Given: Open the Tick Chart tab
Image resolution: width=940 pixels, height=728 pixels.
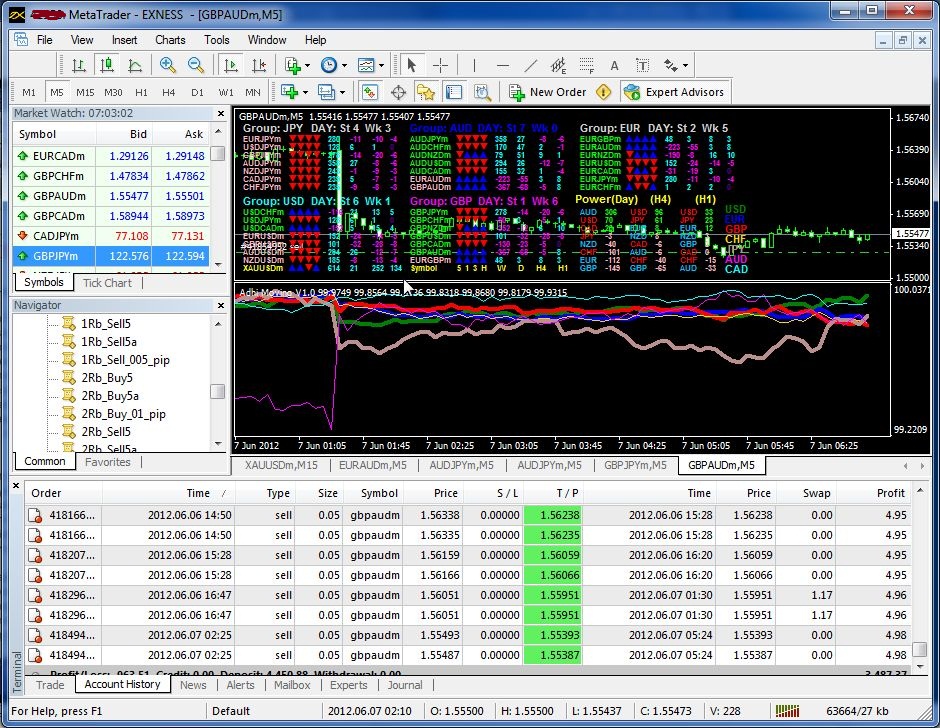Looking at the screenshot, I should point(107,283).
